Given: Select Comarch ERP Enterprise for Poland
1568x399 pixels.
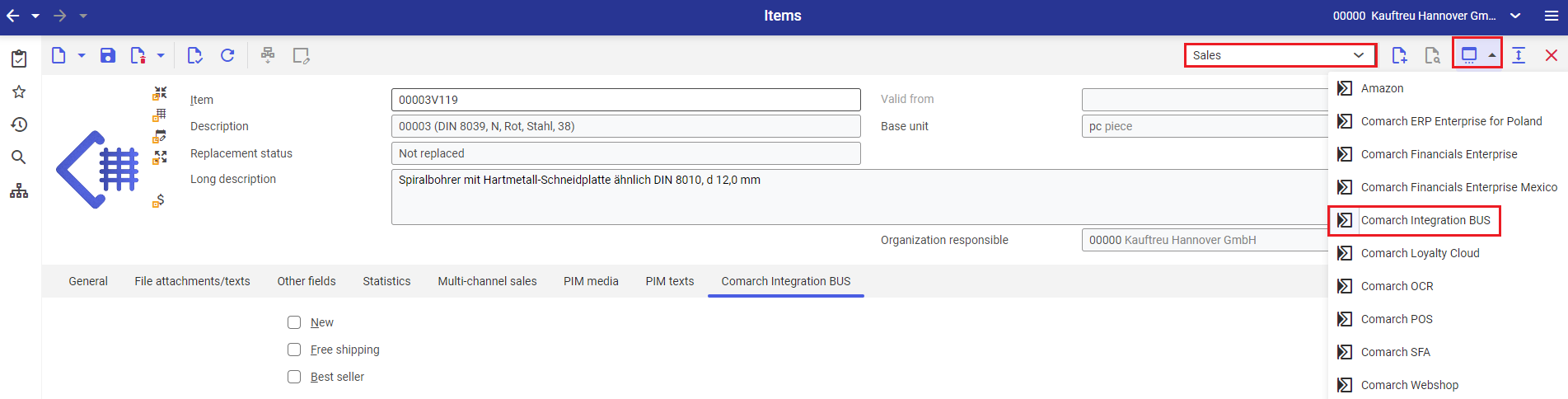Looking at the screenshot, I should pos(1448,121).
